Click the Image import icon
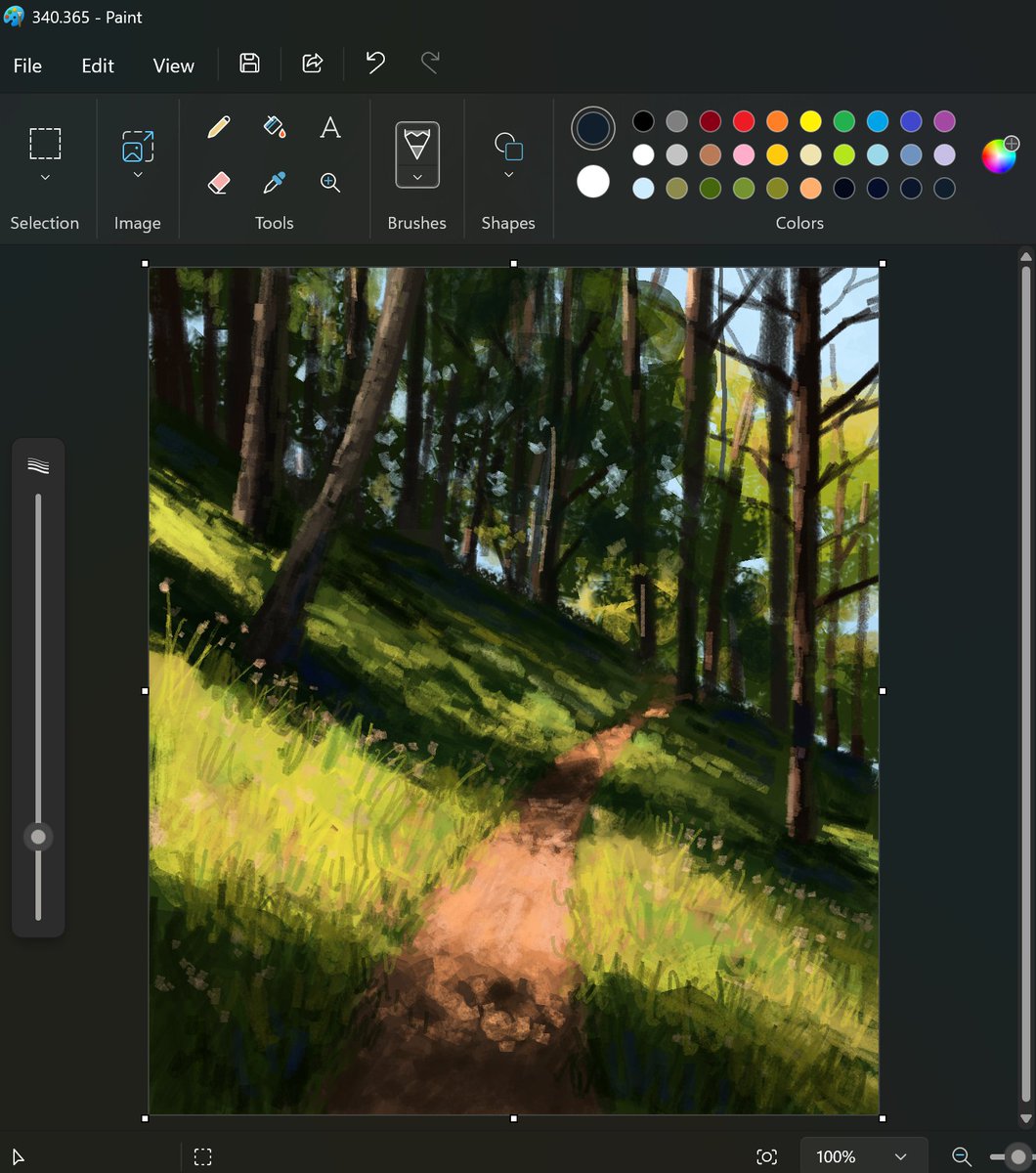 point(138,146)
